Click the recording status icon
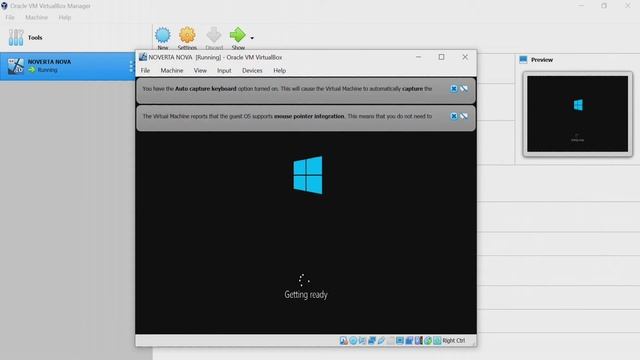640x360 pixels. coord(409,340)
